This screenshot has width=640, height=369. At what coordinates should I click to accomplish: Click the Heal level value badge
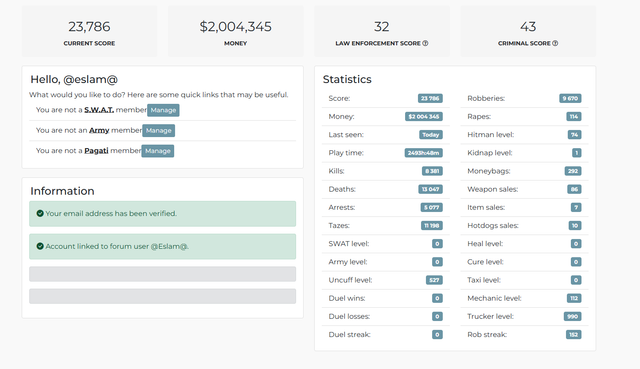pyautogui.click(x=576, y=244)
